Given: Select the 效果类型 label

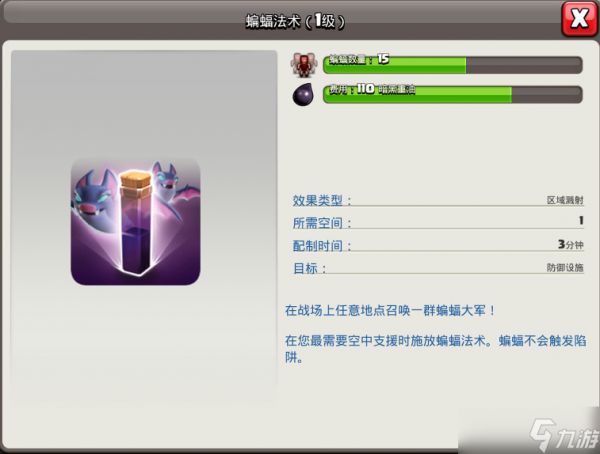Looking at the screenshot, I should click(x=321, y=200).
